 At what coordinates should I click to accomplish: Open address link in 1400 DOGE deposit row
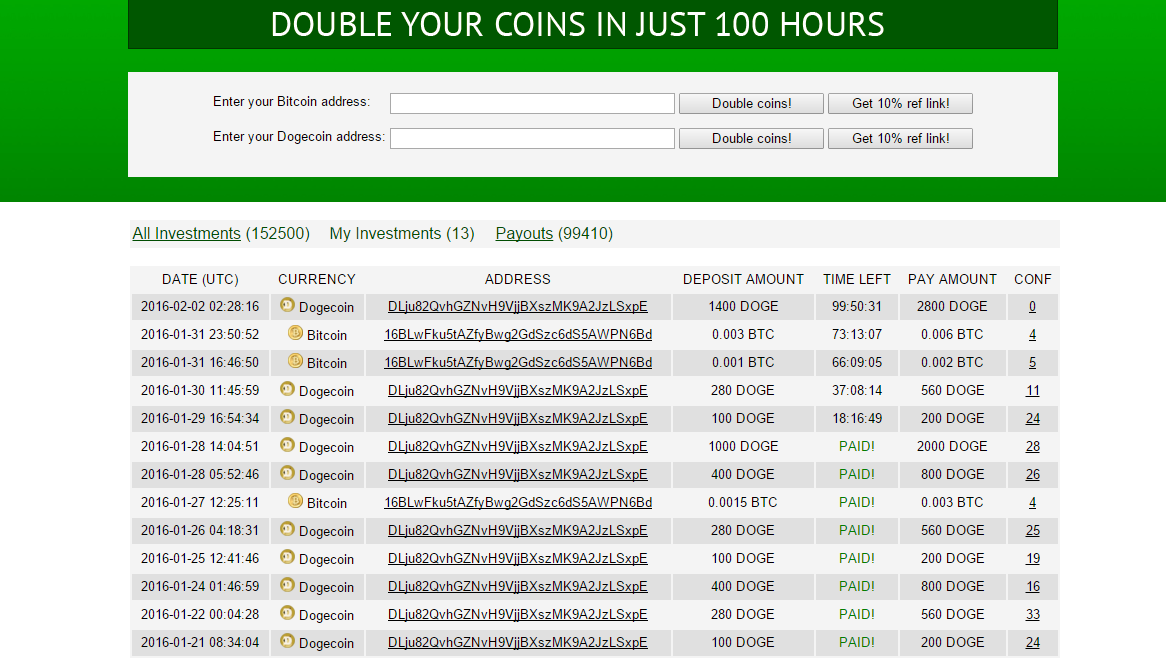click(x=518, y=306)
